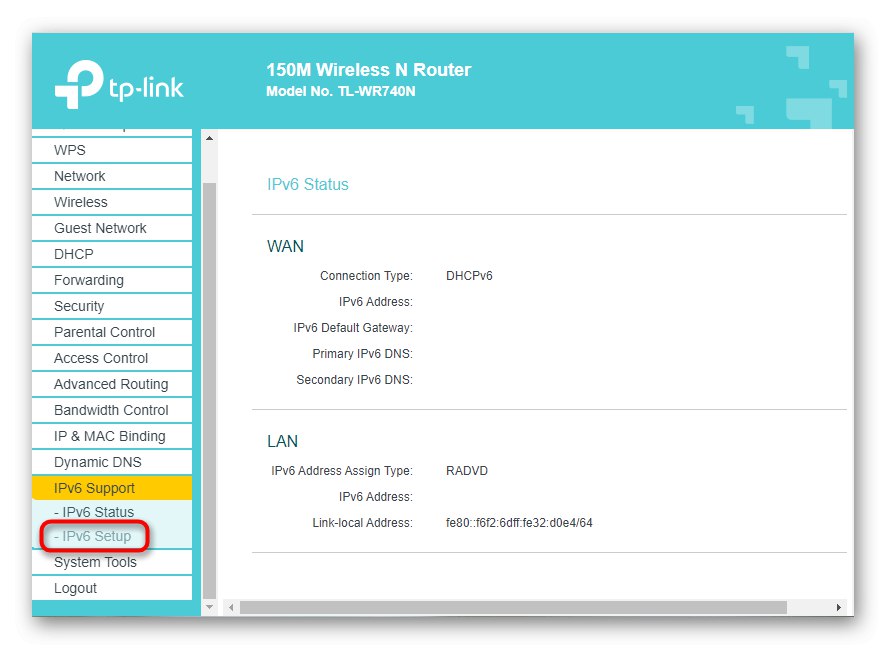This screenshot has height=649, width=886.
Task: Click the horizontal scrollbar right arrow
Action: coord(839,608)
